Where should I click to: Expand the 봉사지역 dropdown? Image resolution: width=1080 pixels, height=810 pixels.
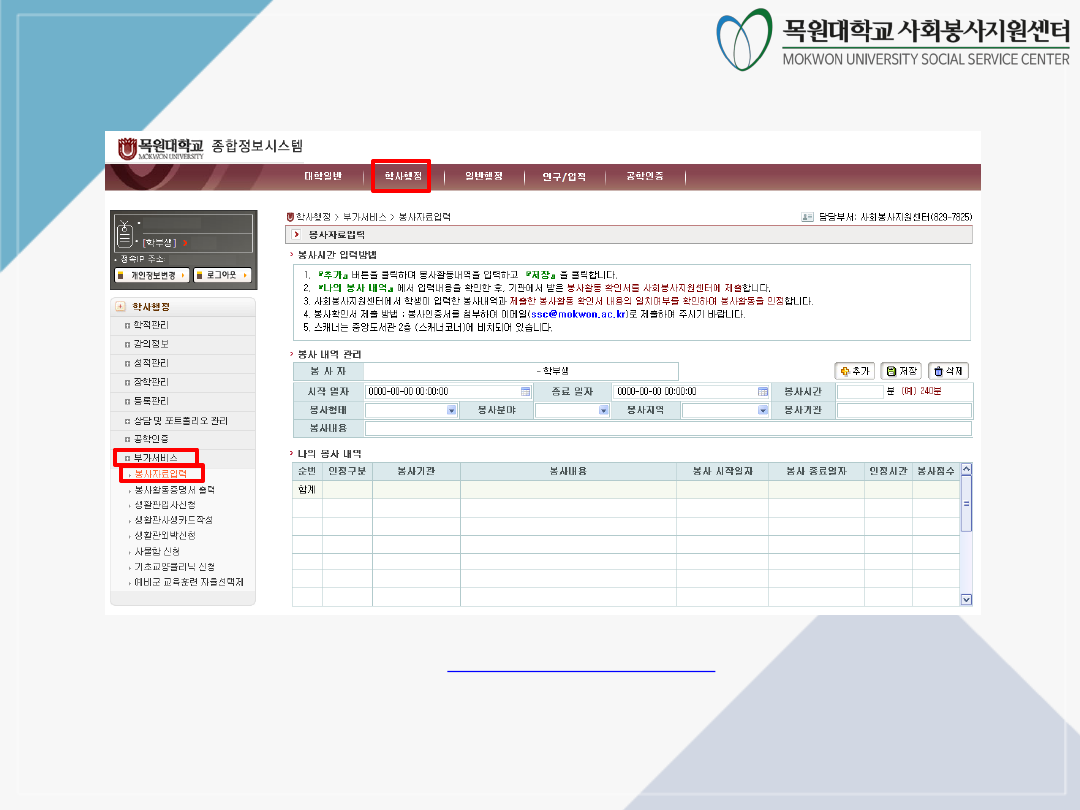point(761,410)
